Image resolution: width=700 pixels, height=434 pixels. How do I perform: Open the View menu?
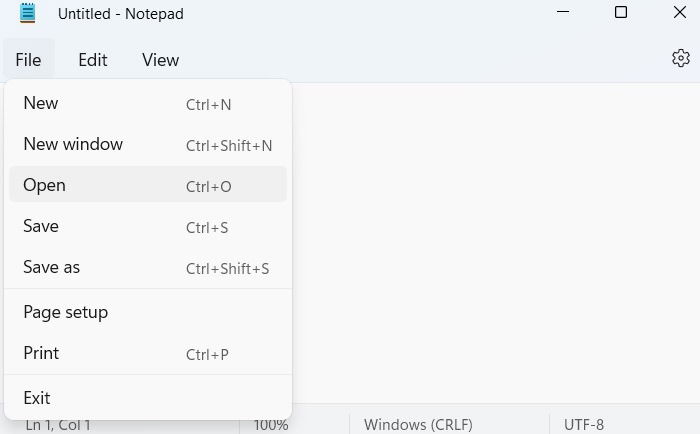[x=160, y=60]
